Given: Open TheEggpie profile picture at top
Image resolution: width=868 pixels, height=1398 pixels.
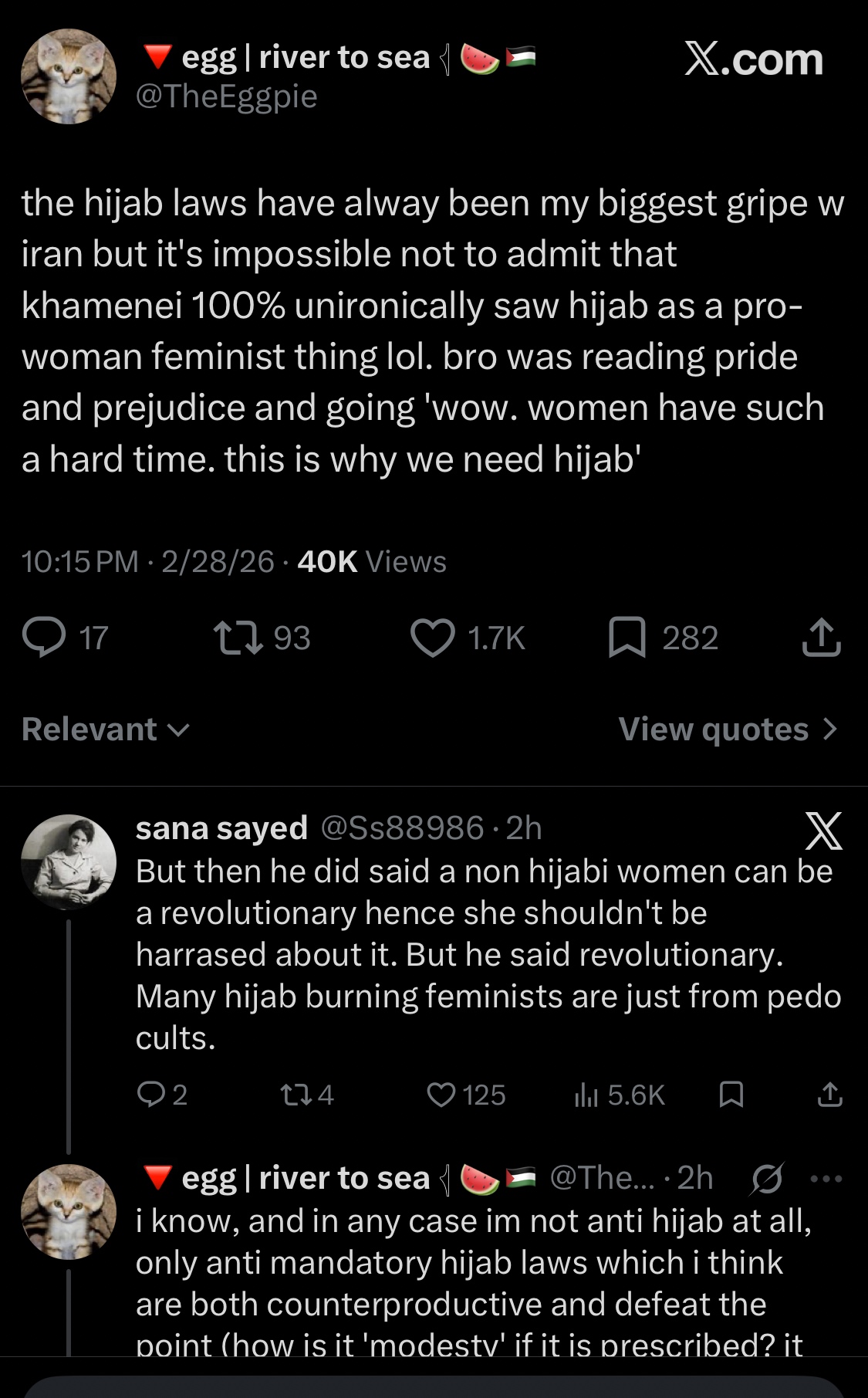Looking at the screenshot, I should click(69, 77).
